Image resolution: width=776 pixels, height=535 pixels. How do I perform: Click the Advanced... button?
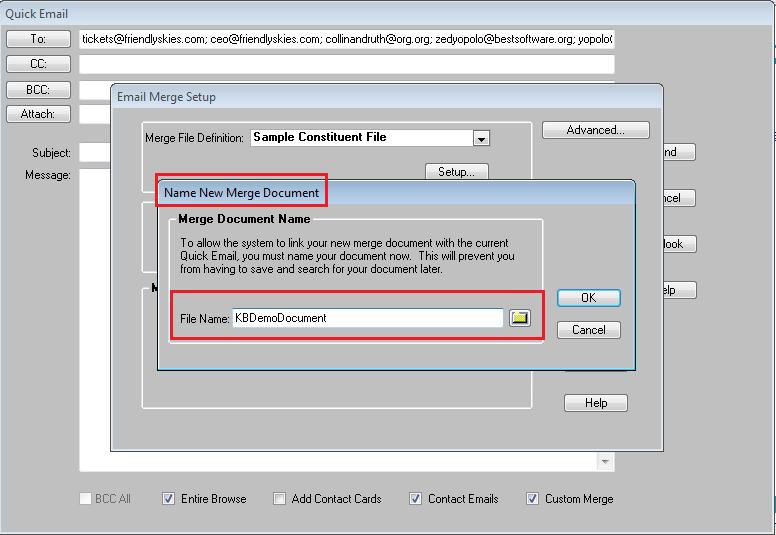pos(595,130)
